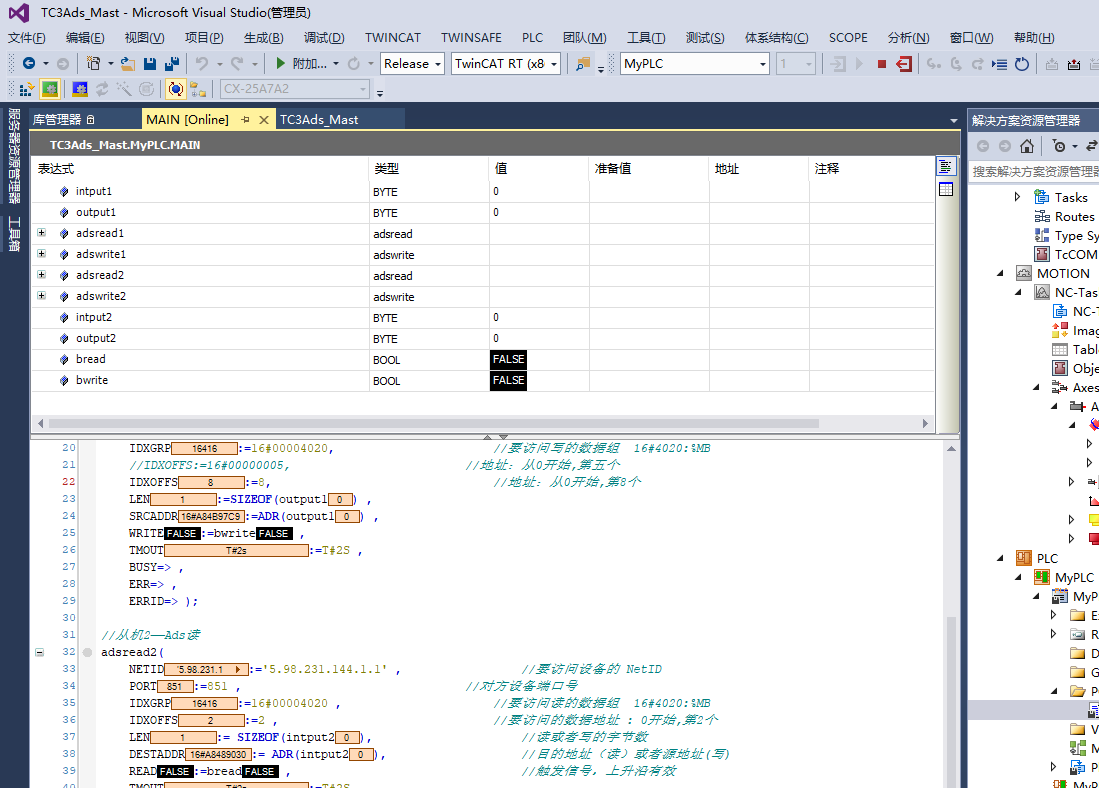Click the output2 variable row
1099x788 pixels.
pos(482,339)
